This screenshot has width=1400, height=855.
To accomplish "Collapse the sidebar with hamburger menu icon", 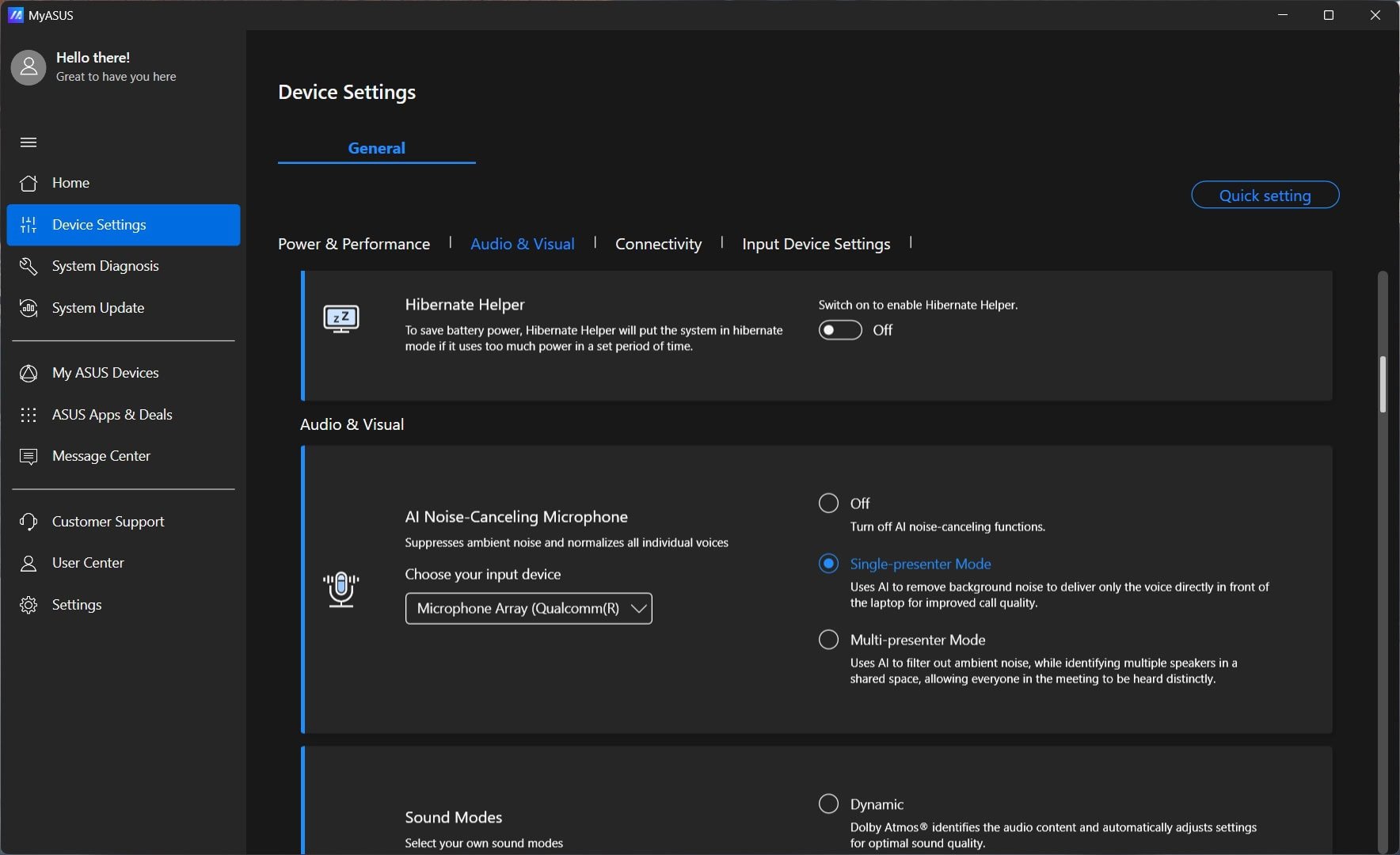I will click(29, 142).
